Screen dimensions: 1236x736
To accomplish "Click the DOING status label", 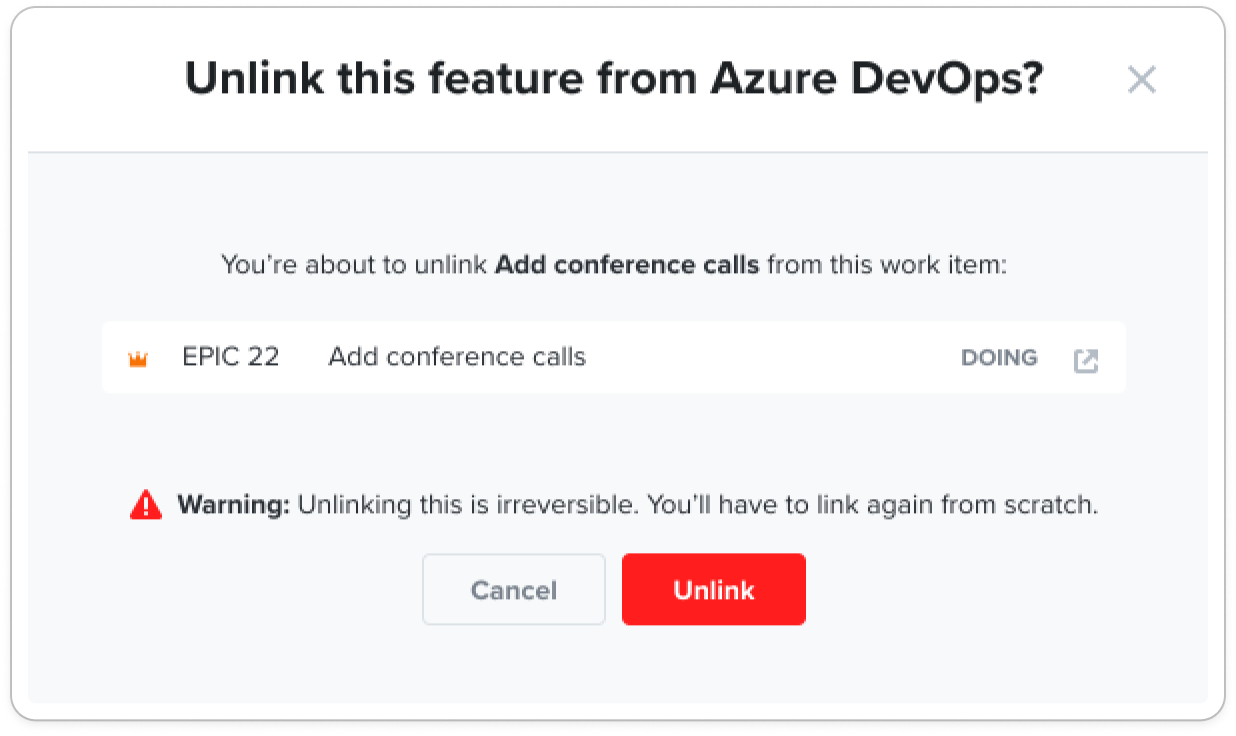I will pos(999,358).
